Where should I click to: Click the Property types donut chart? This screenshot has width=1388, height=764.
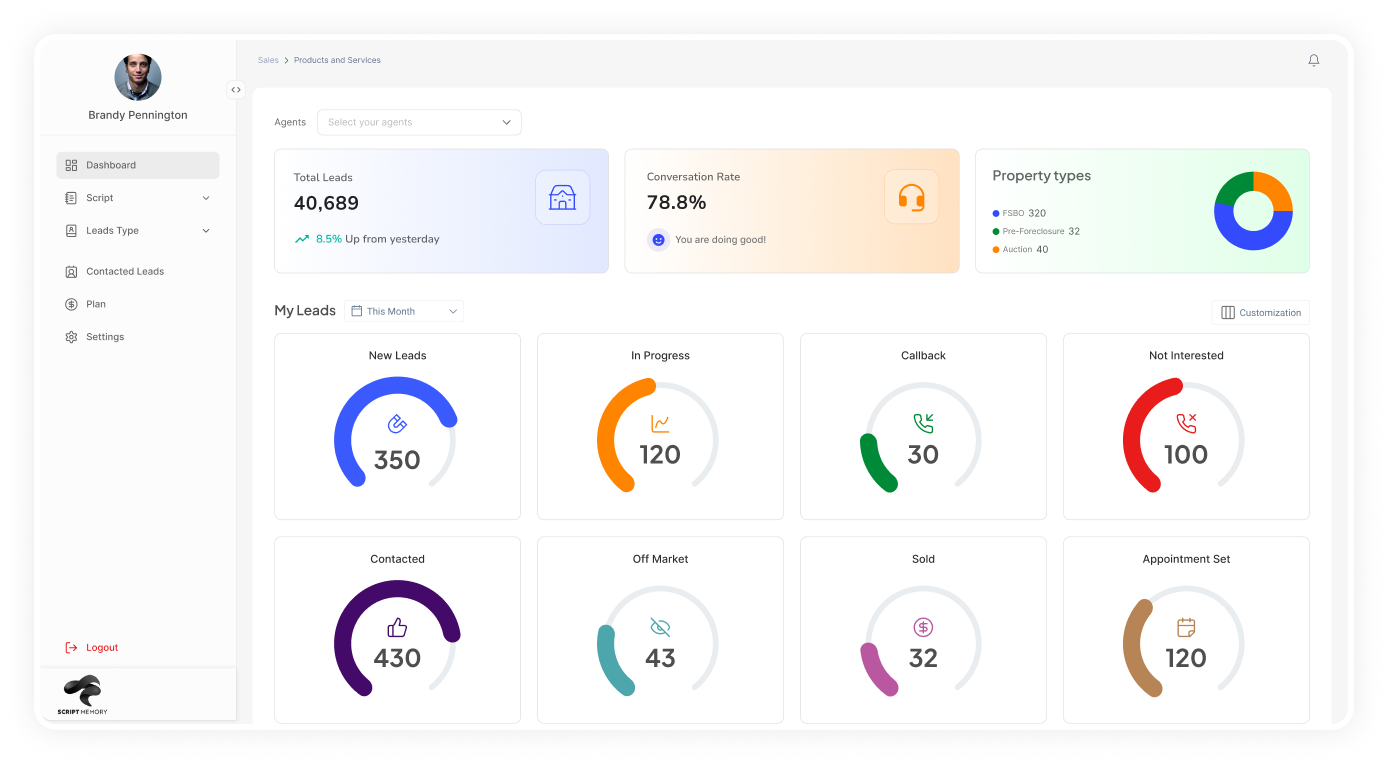(x=1252, y=211)
